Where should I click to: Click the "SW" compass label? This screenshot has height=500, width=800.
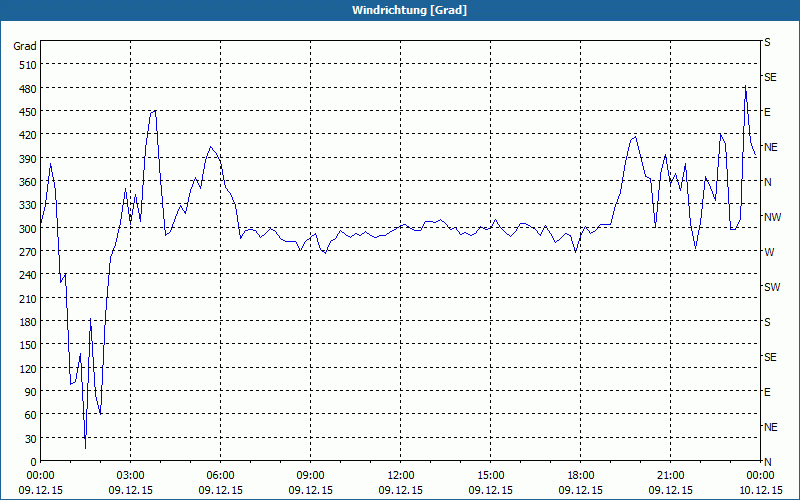point(772,287)
